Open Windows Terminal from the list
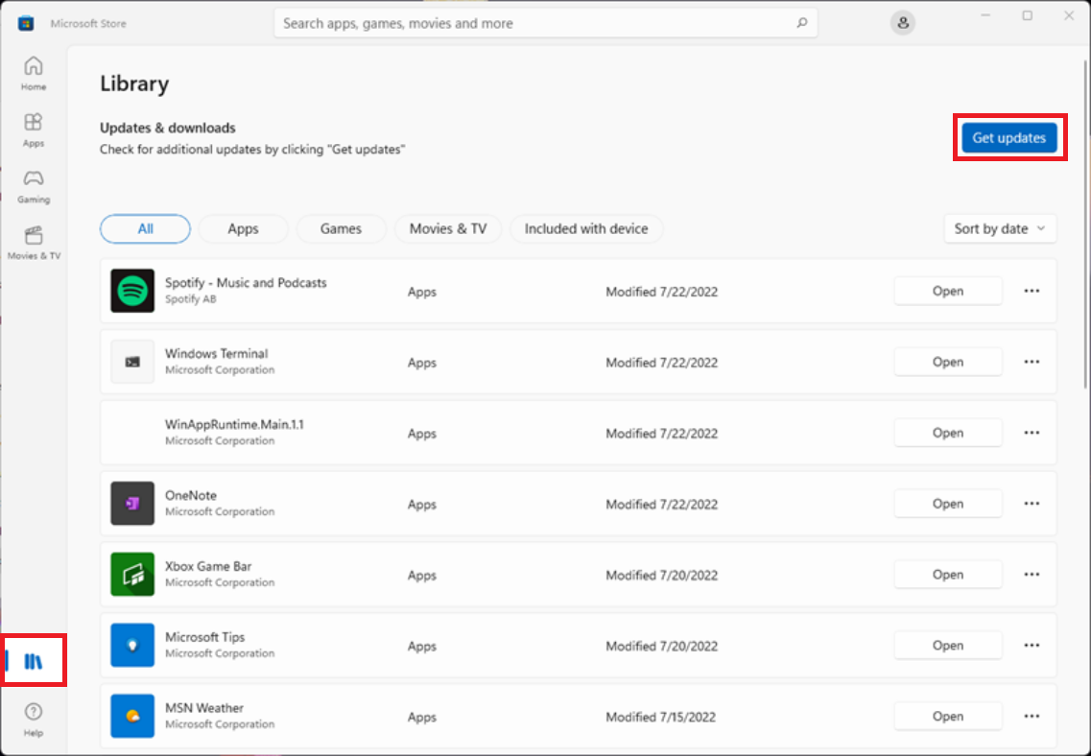The height and width of the screenshot is (756, 1092). coord(947,362)
